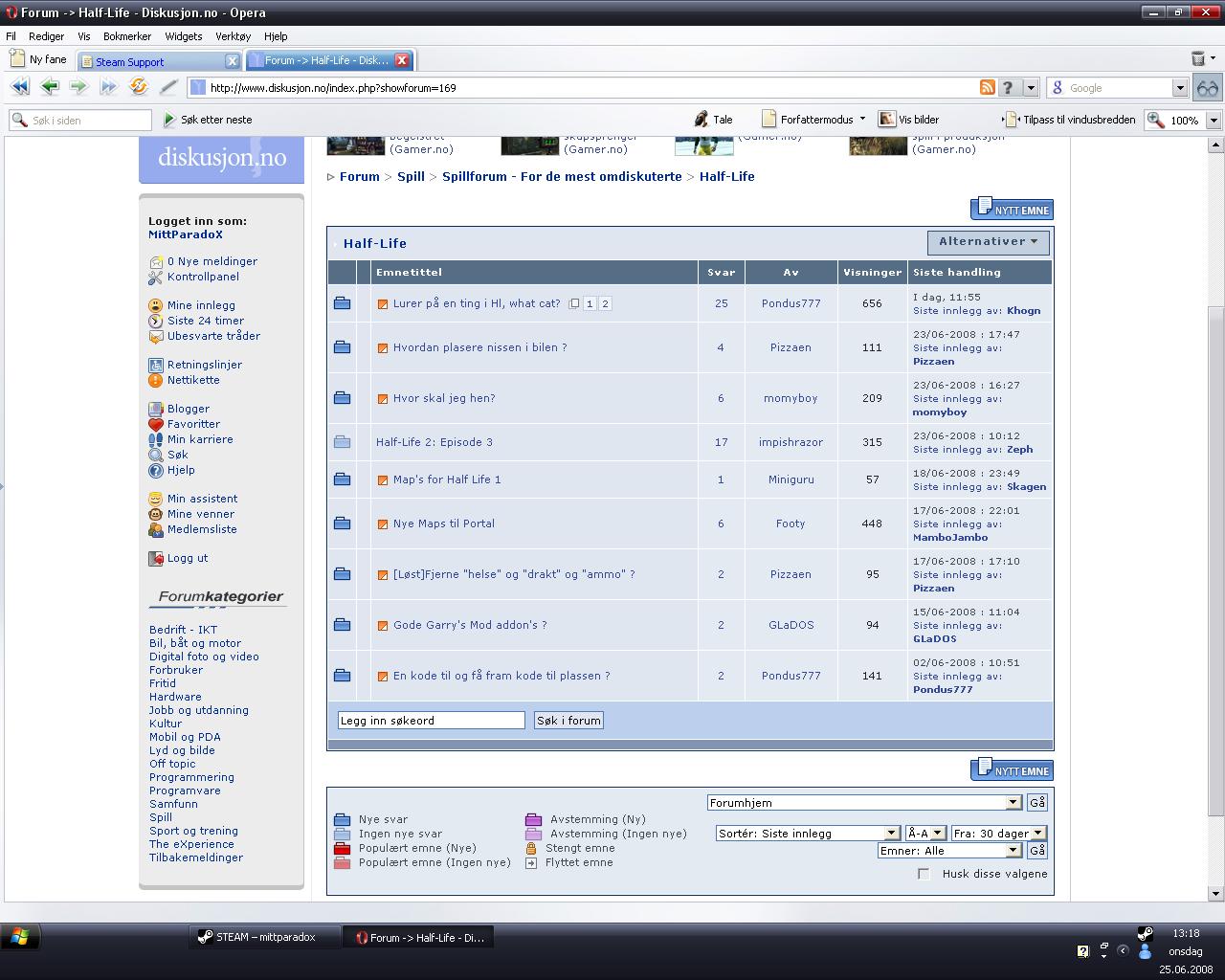Image resolution: width=1225 pixels, height=980 pixels.
Task: Open the Alternativer dropdown
Action: [x=988, y=242]
